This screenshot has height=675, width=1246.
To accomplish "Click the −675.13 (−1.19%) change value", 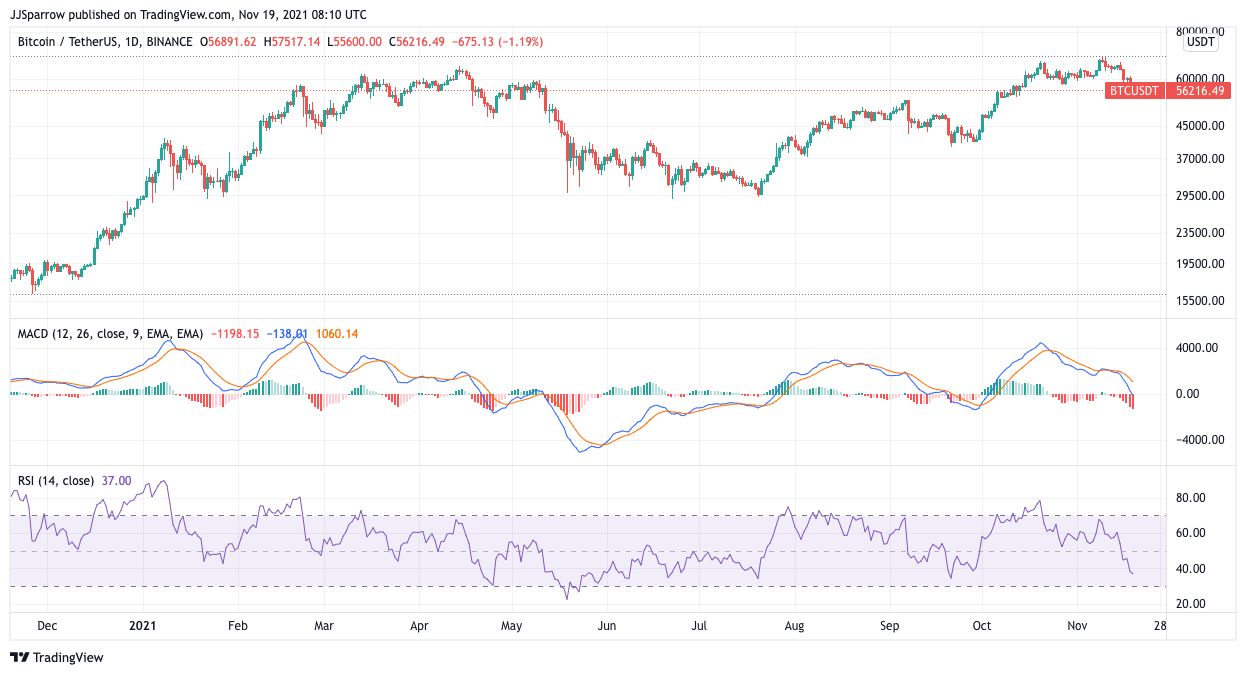I will point(500,42).
